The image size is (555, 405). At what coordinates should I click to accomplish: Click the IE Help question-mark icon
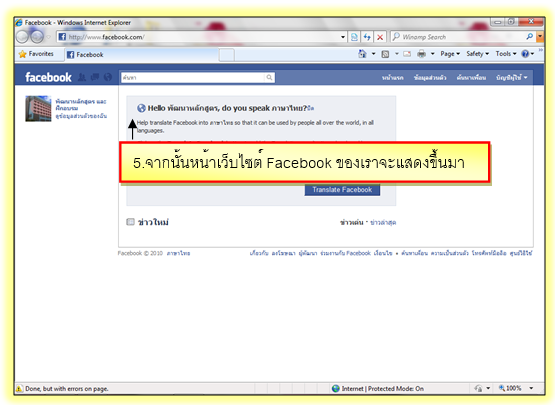(525, 54)
